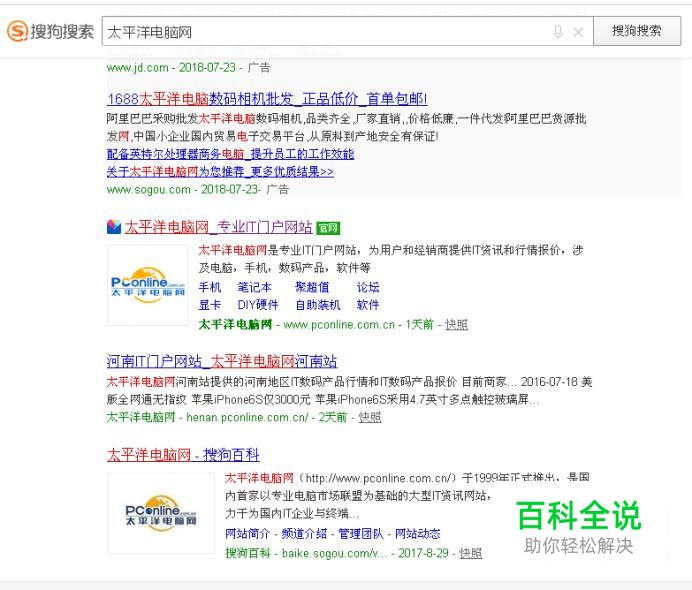This screenshot has height=590, width=692.
Task: Open the 笔记本 sublink
Action: [x=254, y=287]
